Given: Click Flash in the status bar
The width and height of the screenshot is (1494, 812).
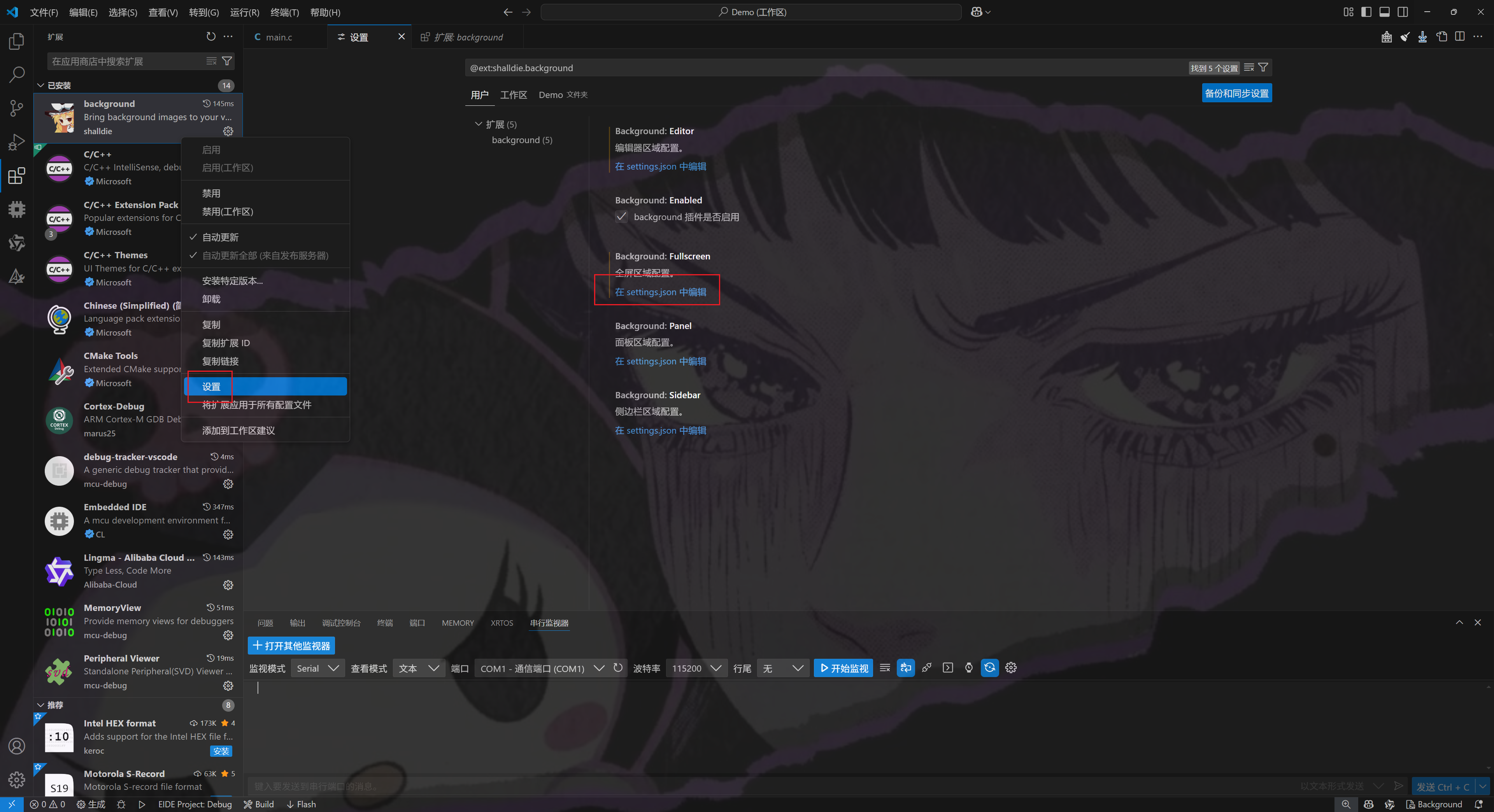Looking at the screenshot, I should click(x=301, y=805).
